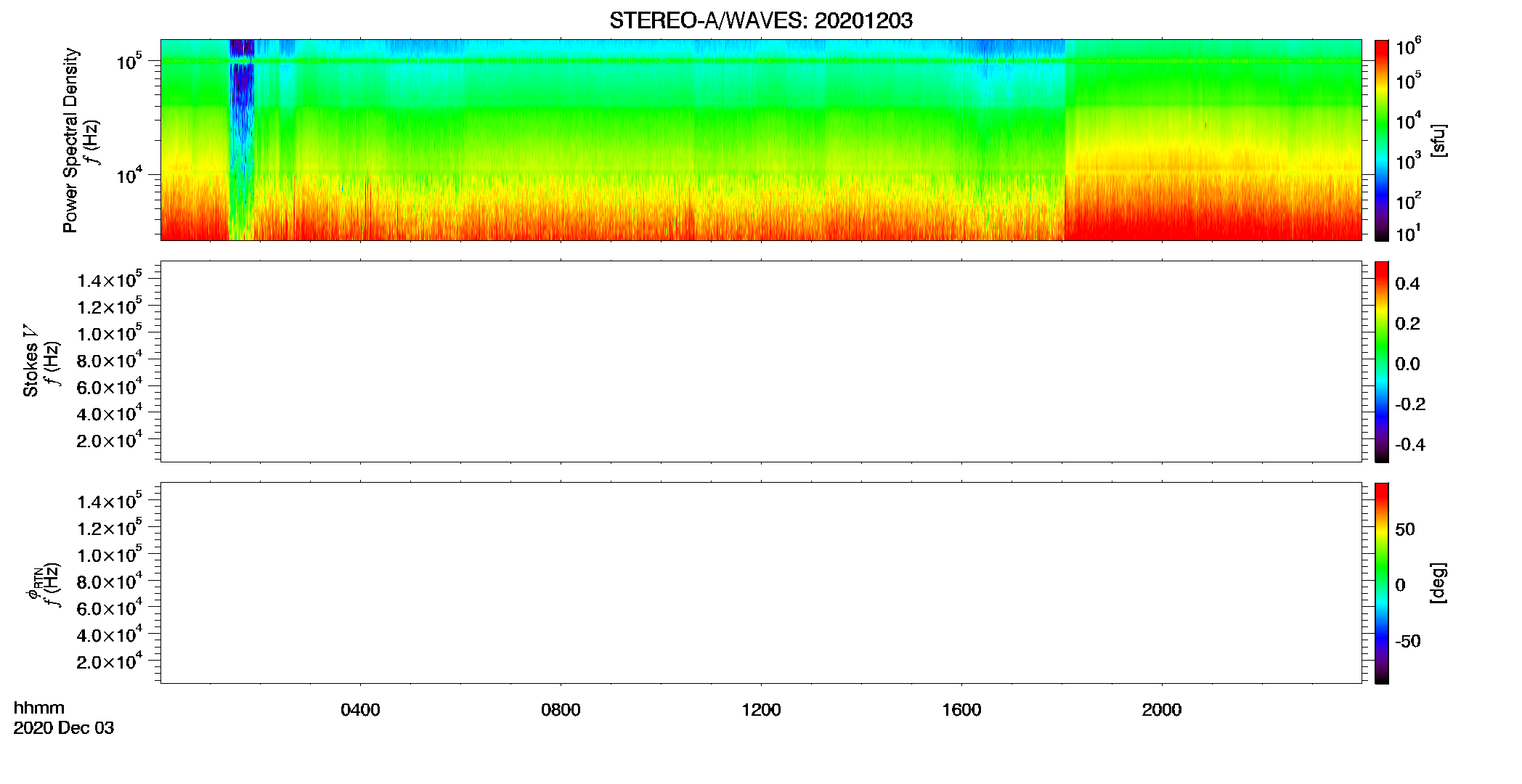Viewport: 1522px width, 784px height.
Task: Click the 0.0 label on Stokes color bar
Action: tap(1407, 364)
